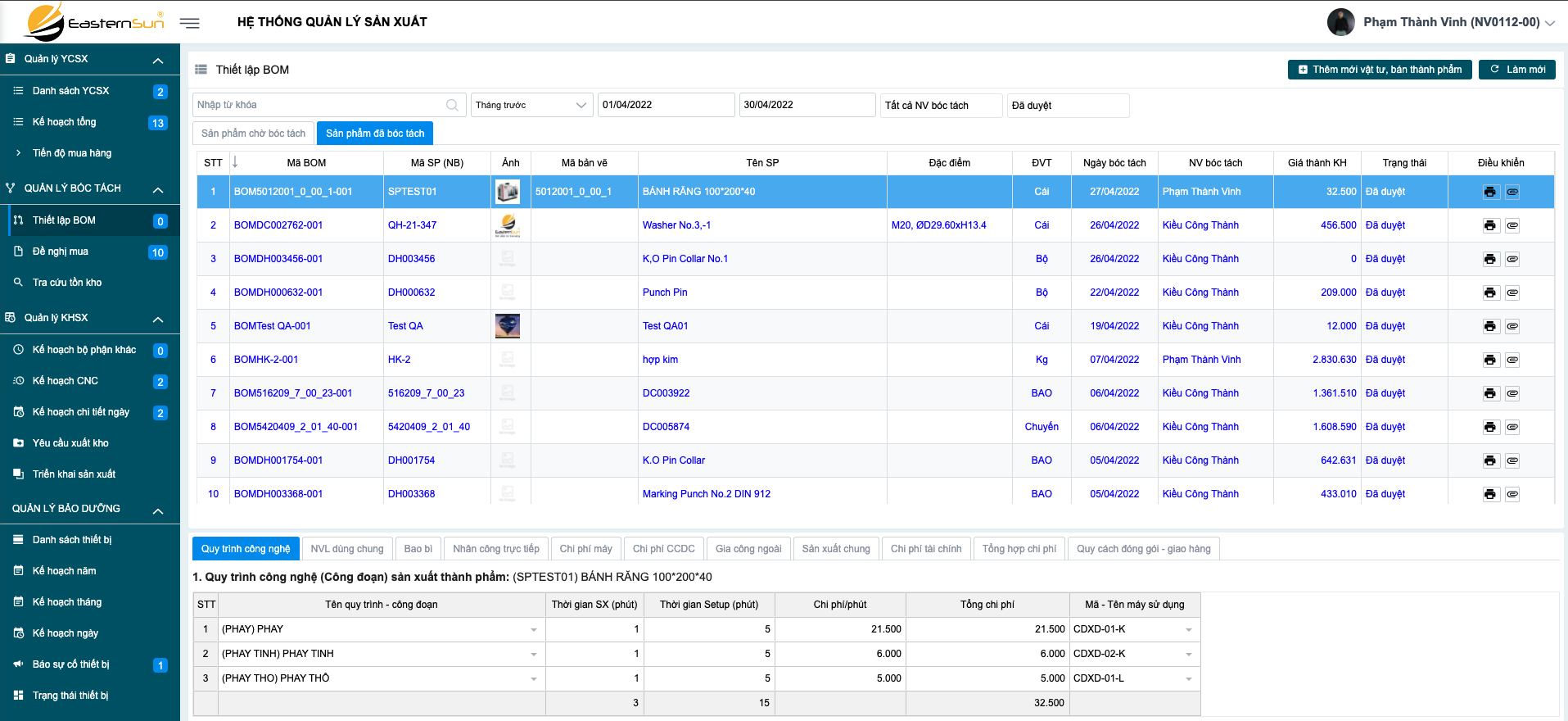Click the Thêm mới vật tư, bán thành phẩm button
This screenshot has height=721, width=1568.
coord(1380,70)
